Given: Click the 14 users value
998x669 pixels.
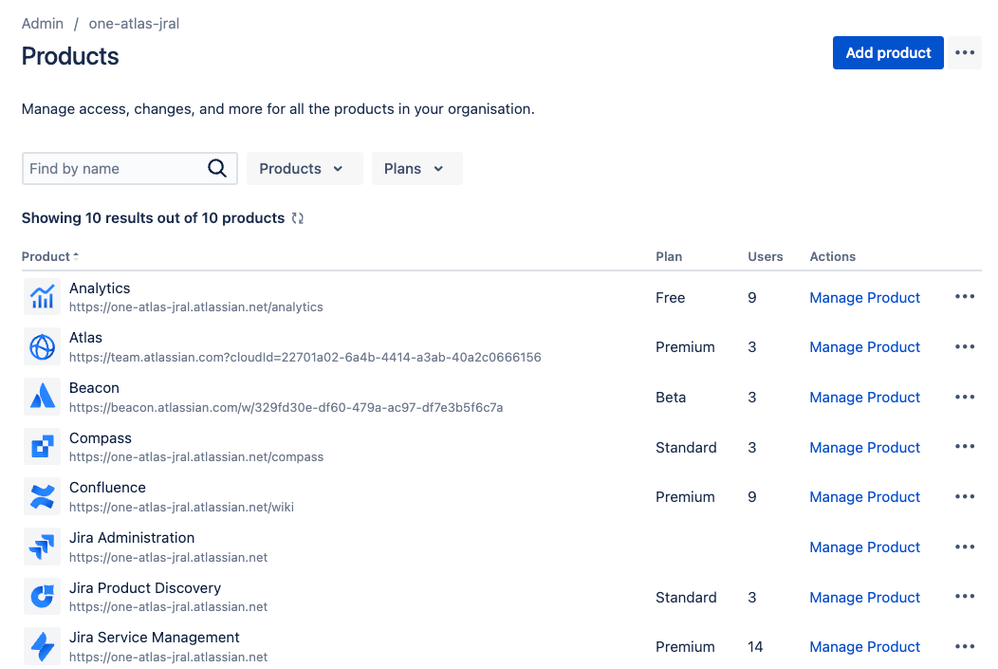Looking at the screenshot, I should [x=755, y=647].
